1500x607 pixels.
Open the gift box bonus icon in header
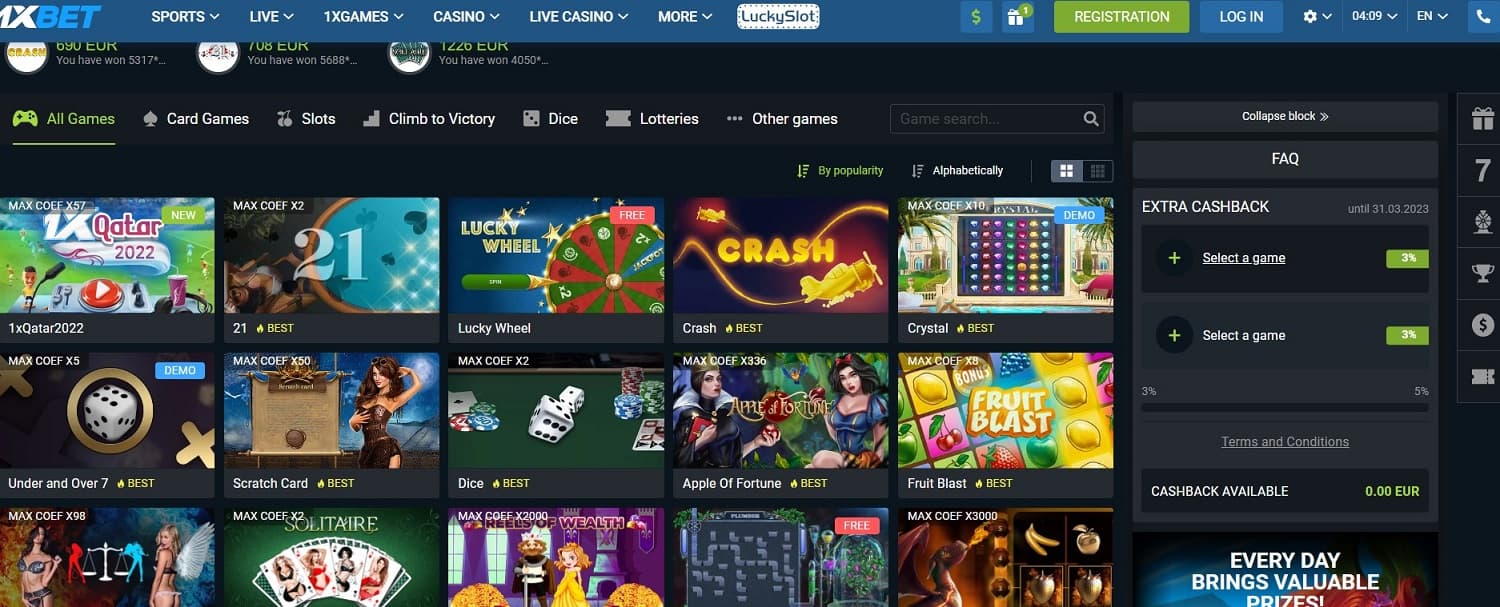[1018, 16]
